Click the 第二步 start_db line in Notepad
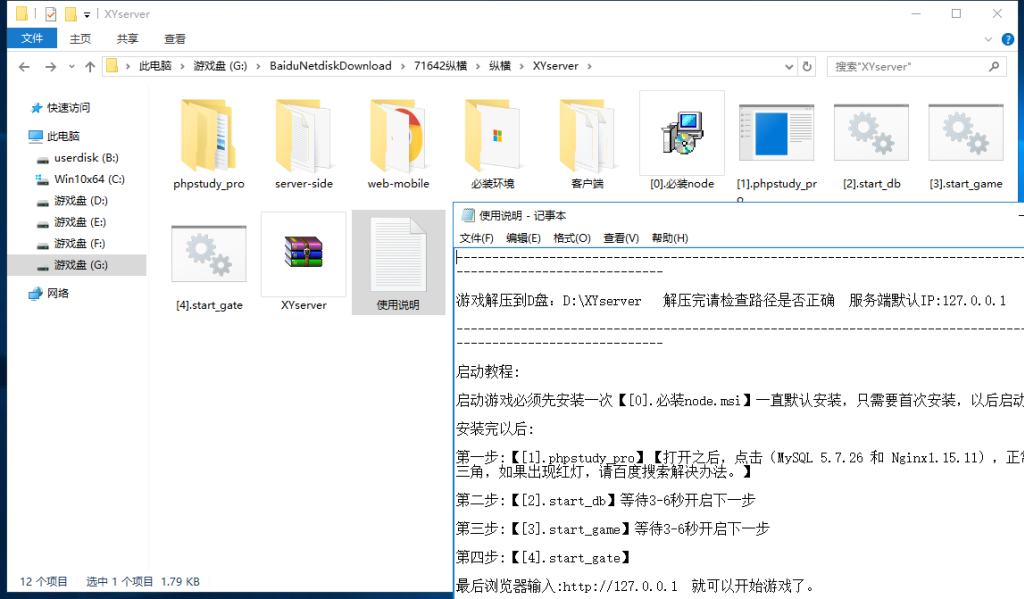The image size is (1024, 599). [x=605, y=500]
